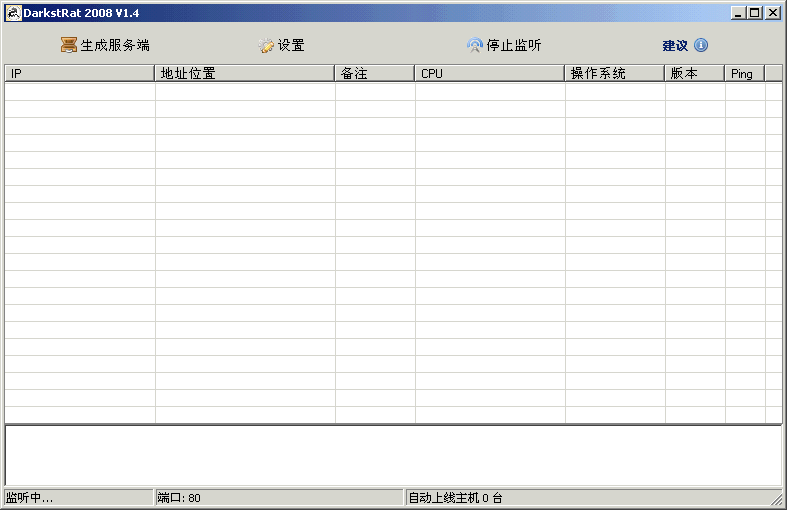Maximize the DarkstRat window

coord(754,12)
